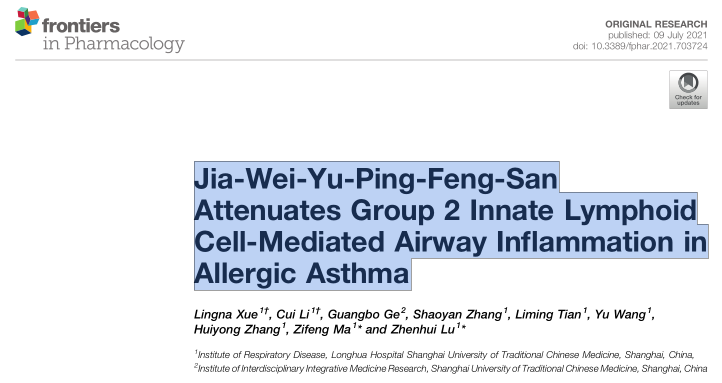Click author name Lingna Xue

[x=226, y=314]
